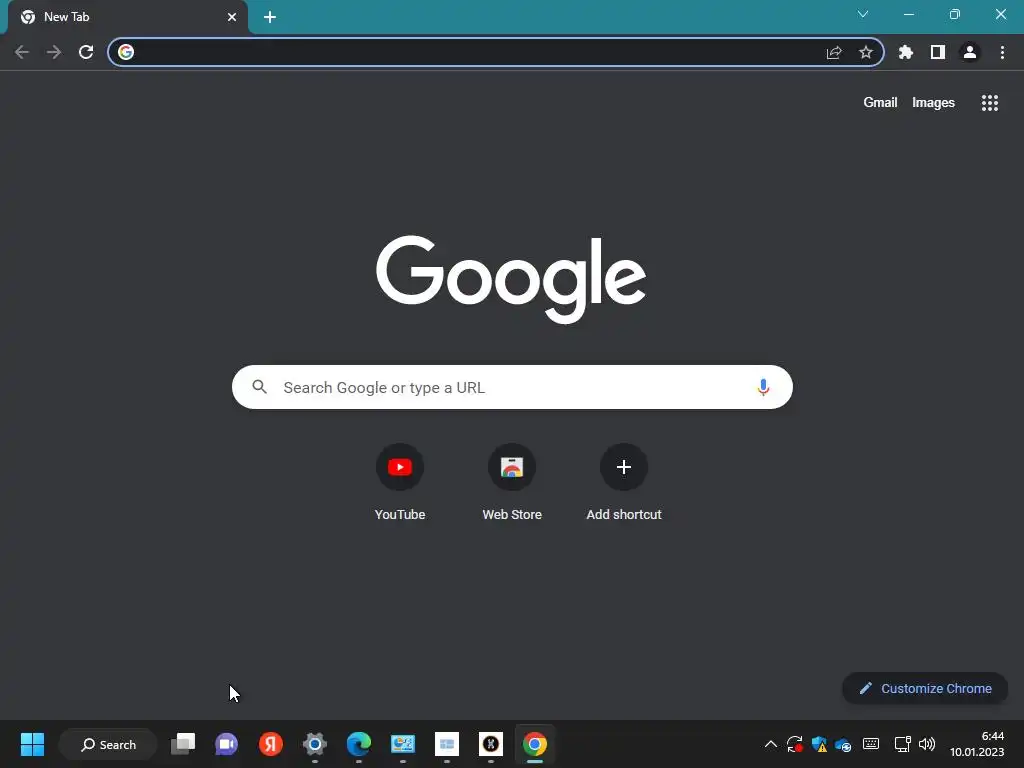Image resolution: width=1024 pixels, height=768 pixels.
Task: Open the Windows Start menu
Action: coord(32,744)
